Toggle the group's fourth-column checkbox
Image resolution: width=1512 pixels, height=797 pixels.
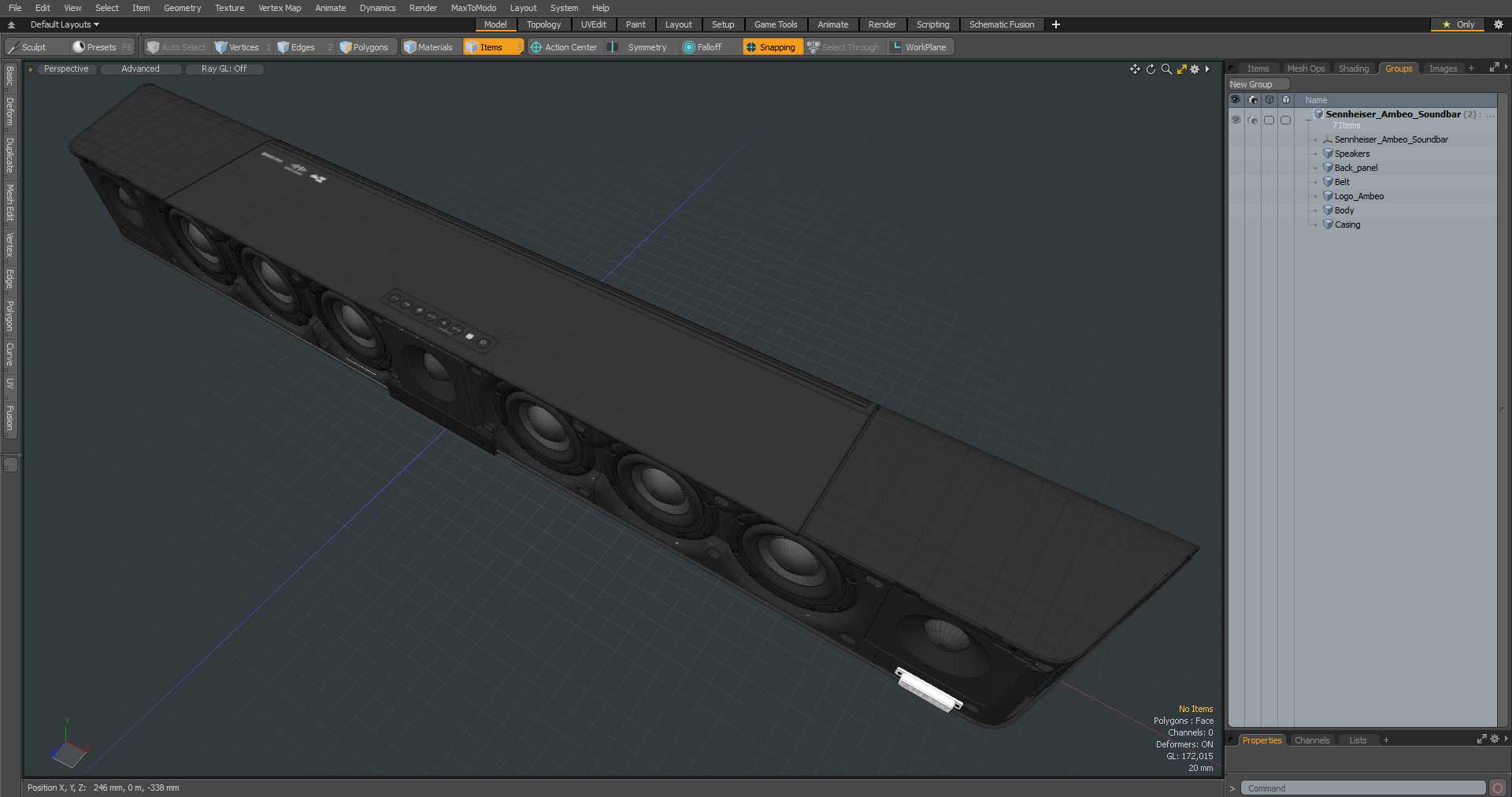pyautogui.click(x=1285, y=120)
